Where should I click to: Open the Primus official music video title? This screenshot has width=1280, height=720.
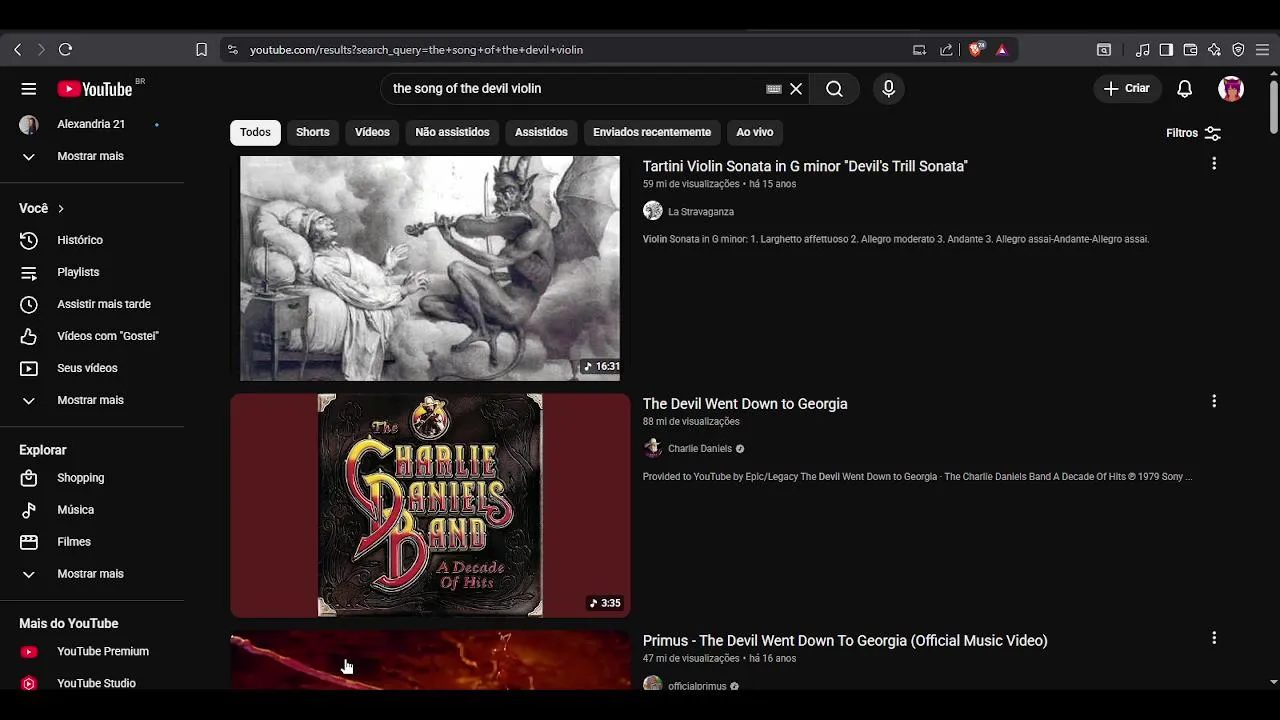845,641
